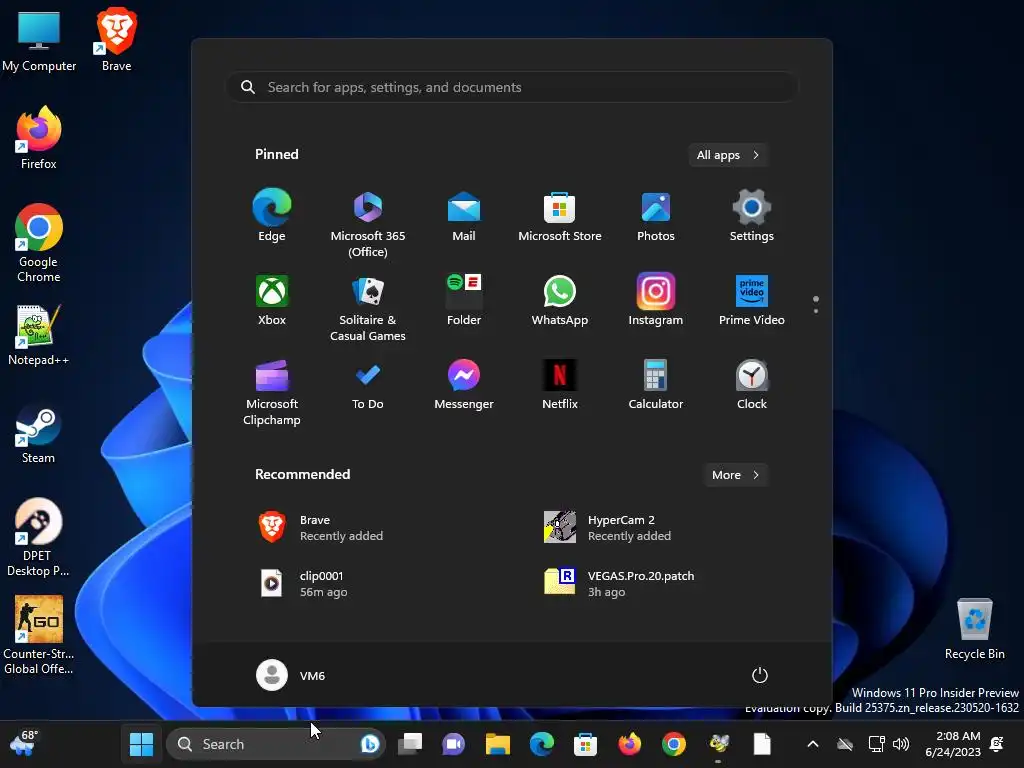
Task: Open the blank document taskbar icon
Action: pyautogui.click(x=762, y=744)
